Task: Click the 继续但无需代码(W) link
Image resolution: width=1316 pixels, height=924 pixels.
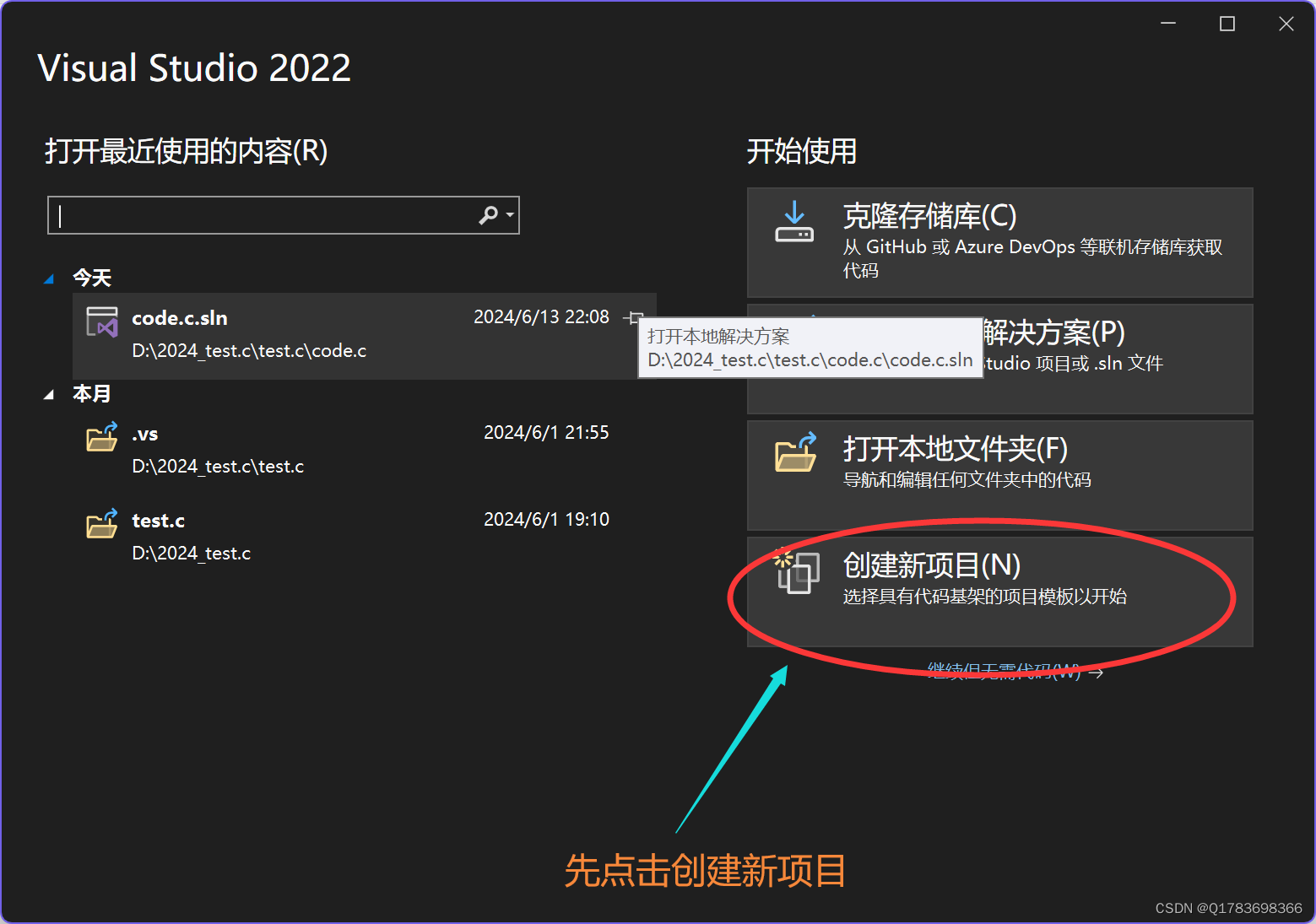Action: coord(1015,672)
